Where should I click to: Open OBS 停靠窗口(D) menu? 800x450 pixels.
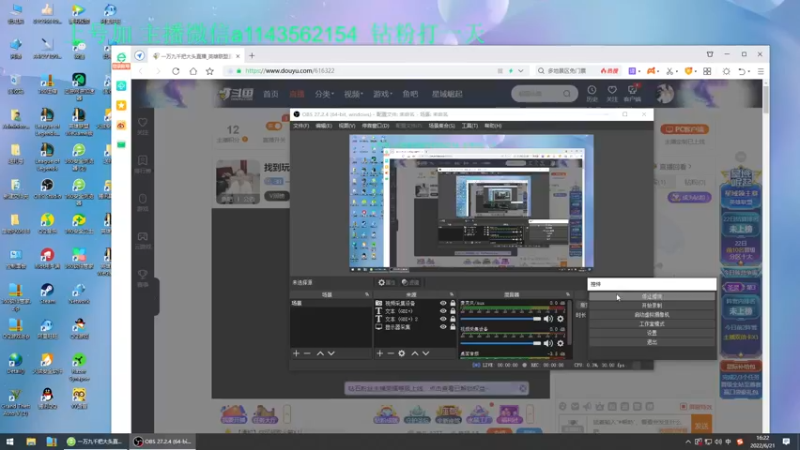tap(376, 126)
